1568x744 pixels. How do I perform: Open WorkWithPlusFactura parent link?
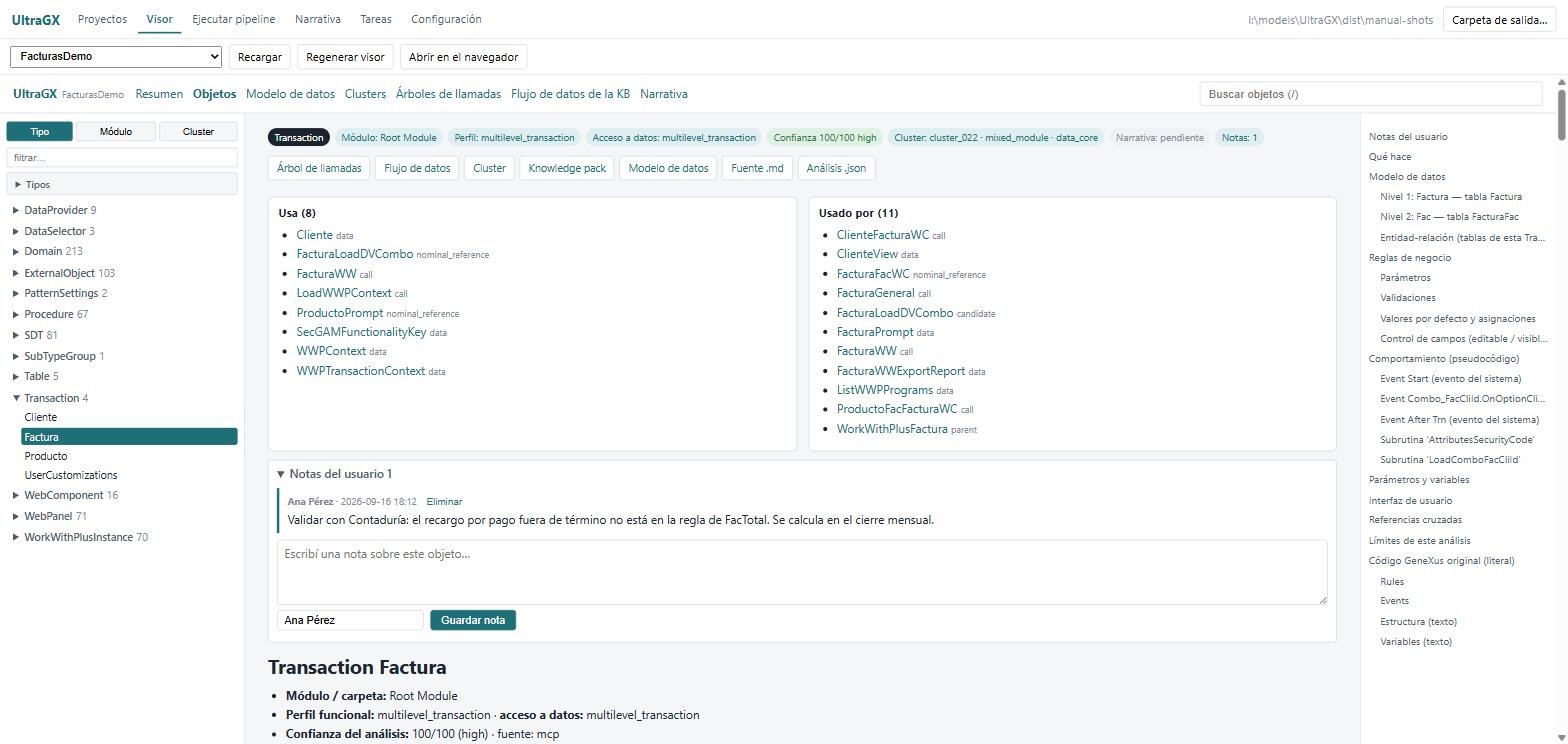(x=892, y=429)
